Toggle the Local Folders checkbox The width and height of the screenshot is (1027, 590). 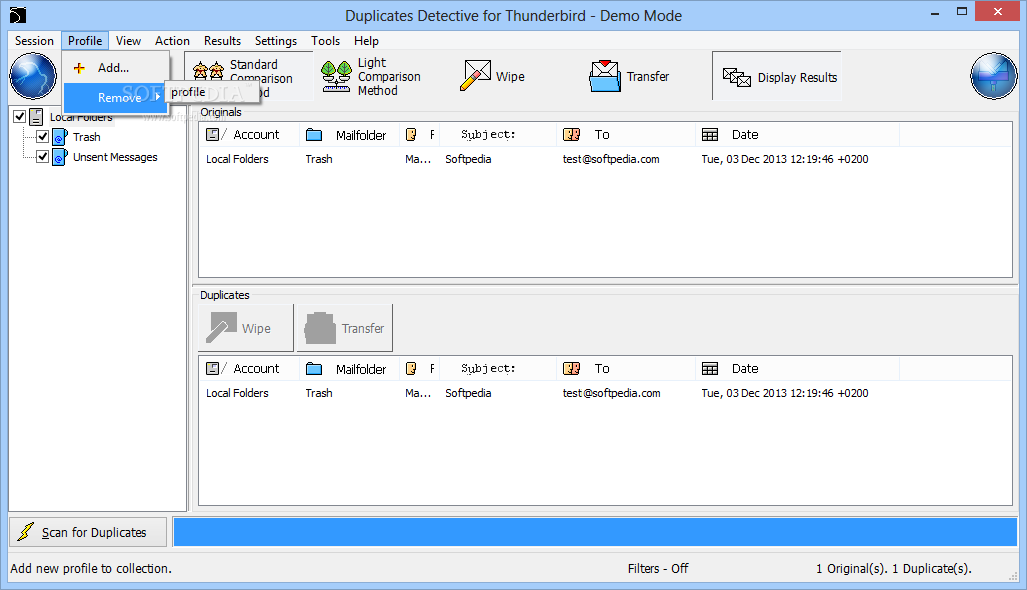(20, 117)
